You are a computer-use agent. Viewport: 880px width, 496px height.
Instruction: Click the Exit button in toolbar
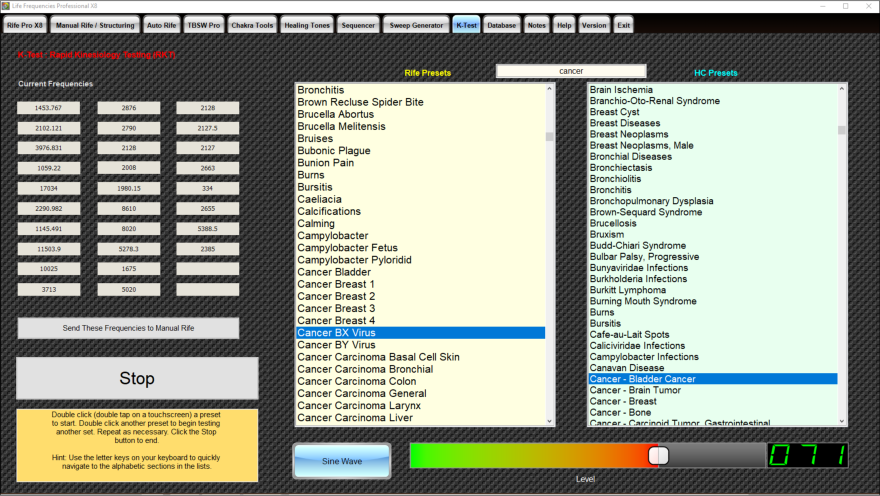tap(624, 25)
